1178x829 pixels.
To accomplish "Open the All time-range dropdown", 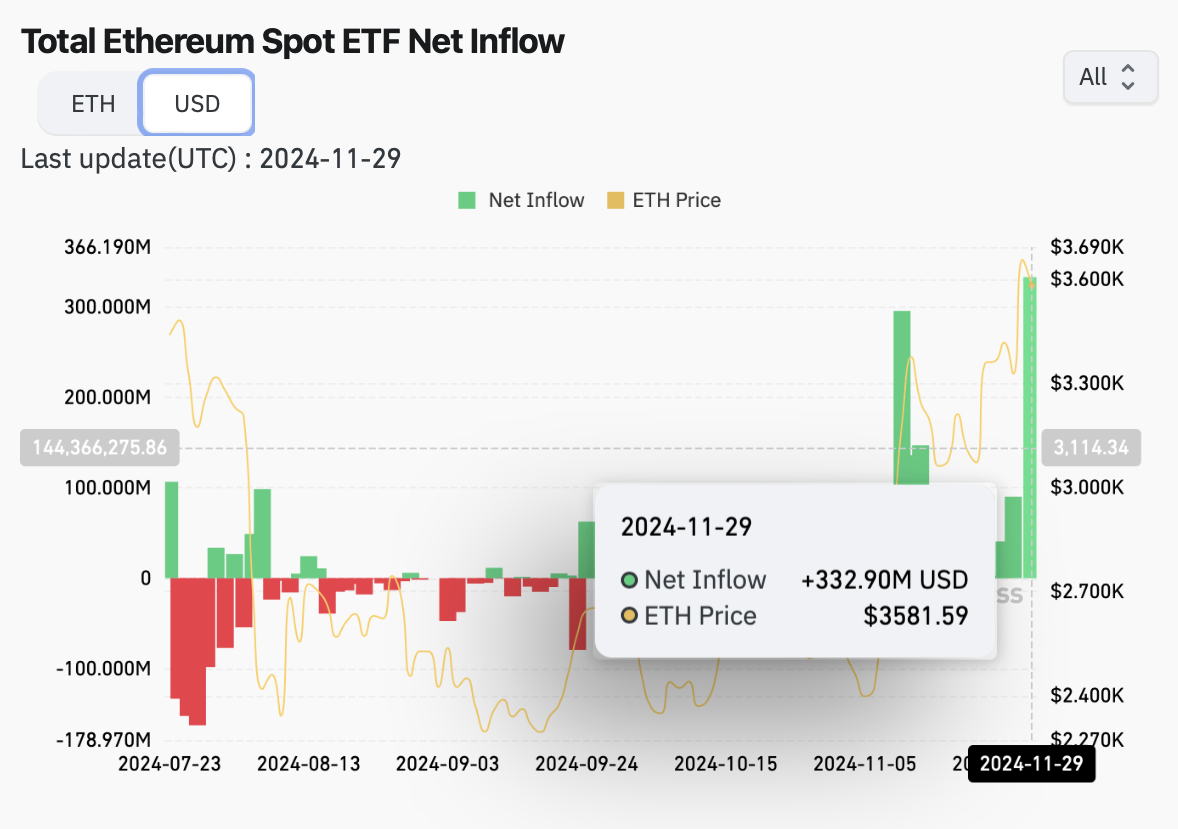I will point(1110,77).
